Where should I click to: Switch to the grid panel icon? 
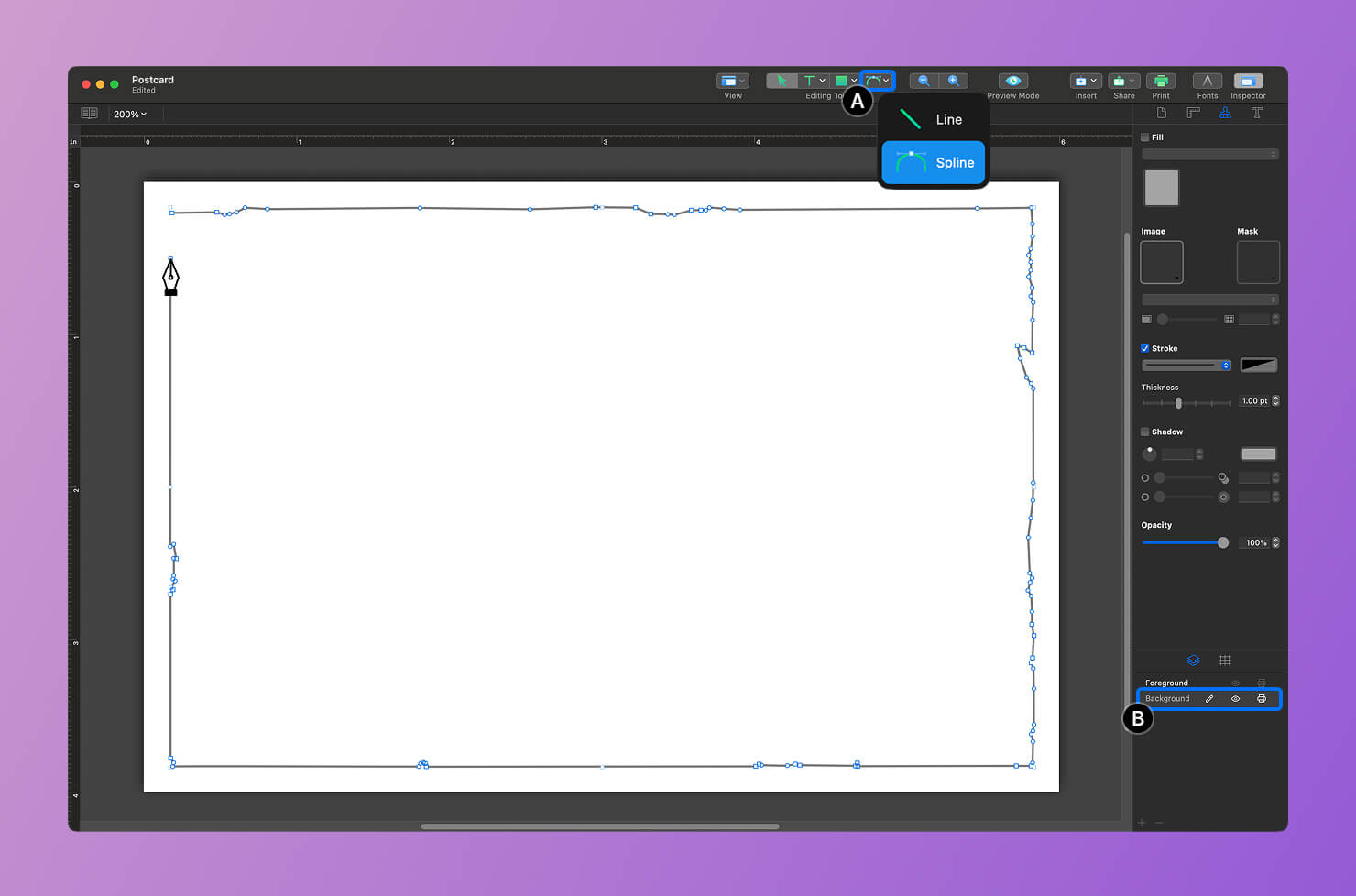[x=1225, y=660]
